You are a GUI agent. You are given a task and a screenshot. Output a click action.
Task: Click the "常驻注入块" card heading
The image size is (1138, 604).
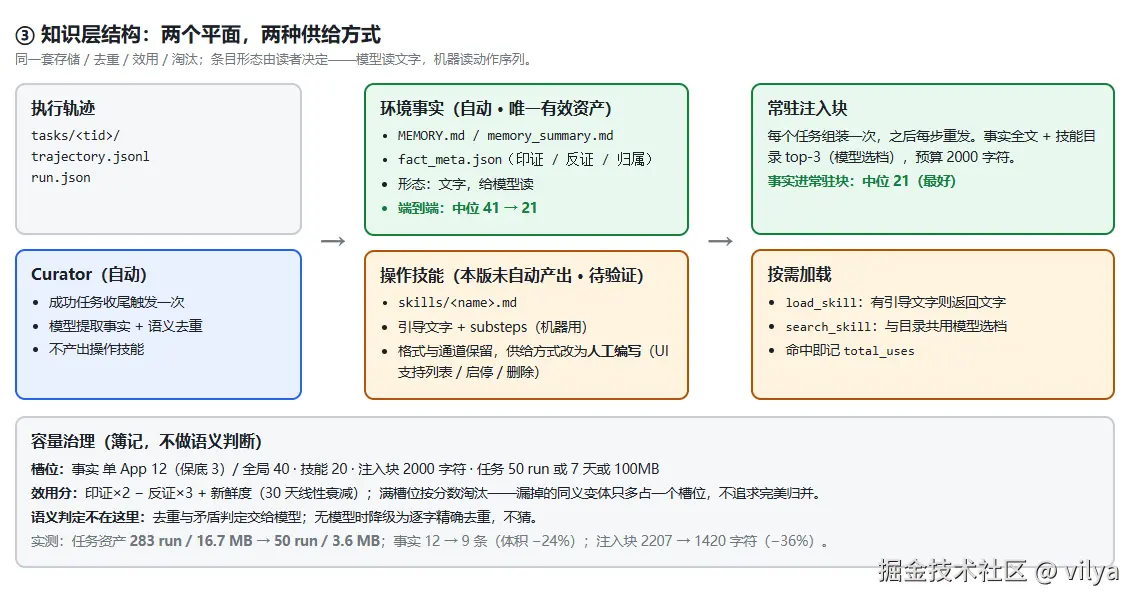coord(807,108)
